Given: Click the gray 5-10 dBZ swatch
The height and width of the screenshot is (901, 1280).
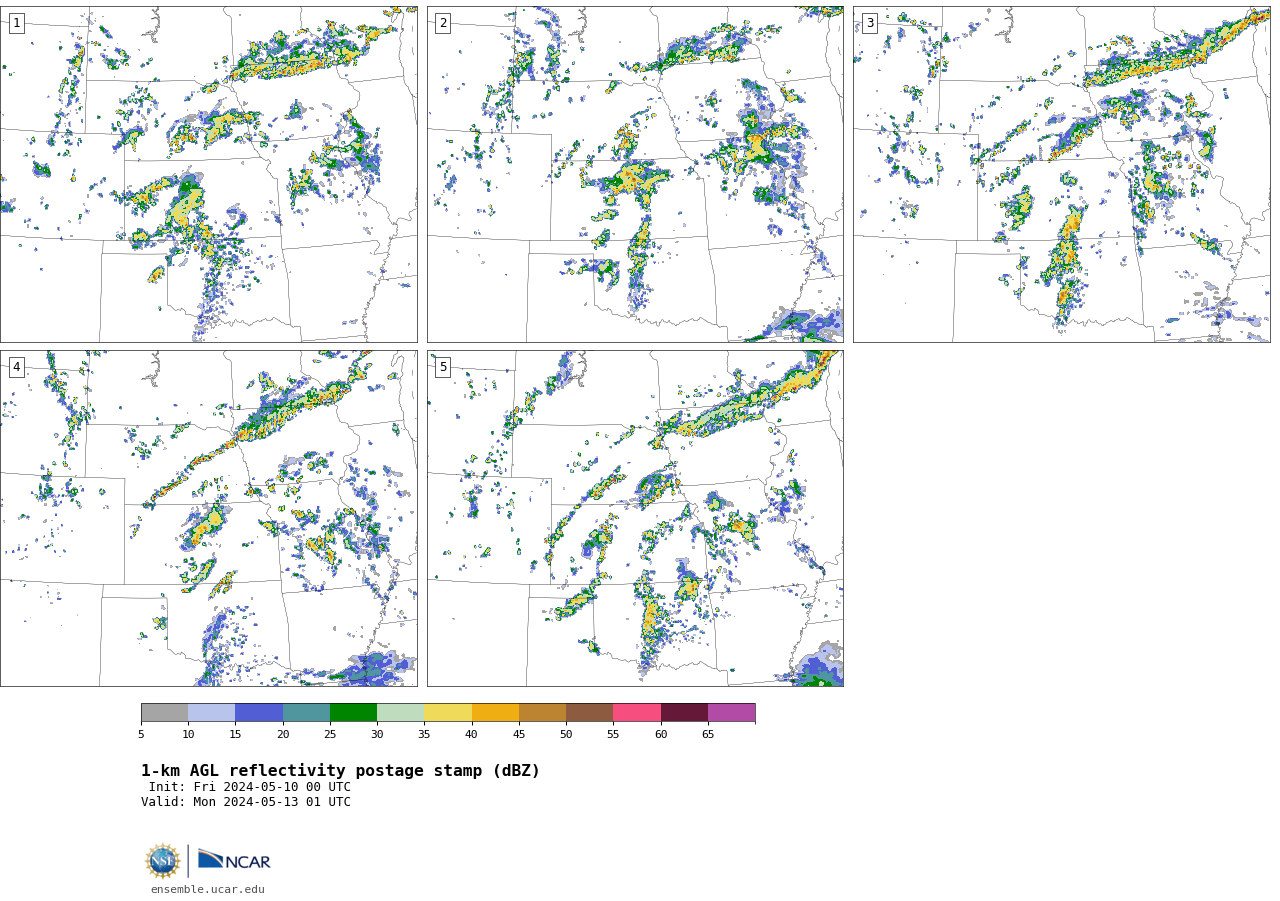Looking at the screenshot, I should click(x=164, y=713).
